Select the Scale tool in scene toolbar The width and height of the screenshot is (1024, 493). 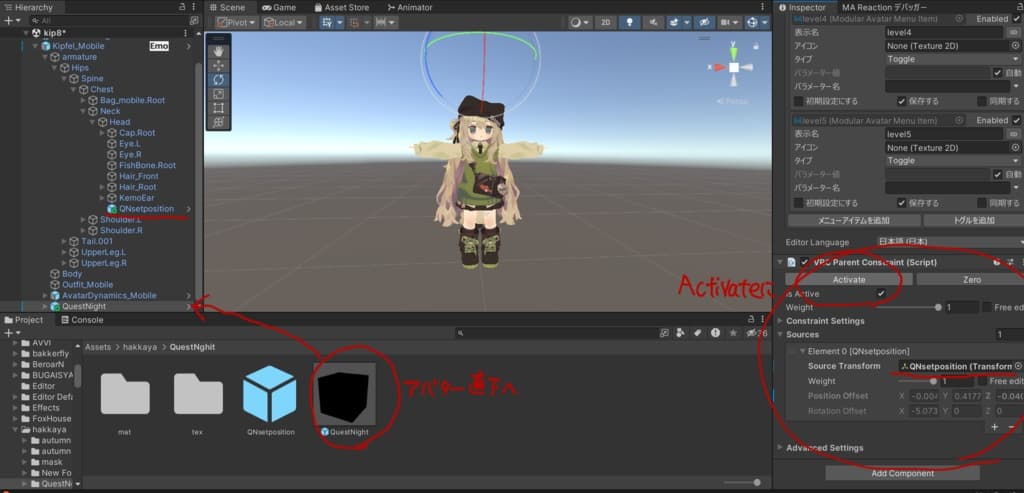(218, 93)
